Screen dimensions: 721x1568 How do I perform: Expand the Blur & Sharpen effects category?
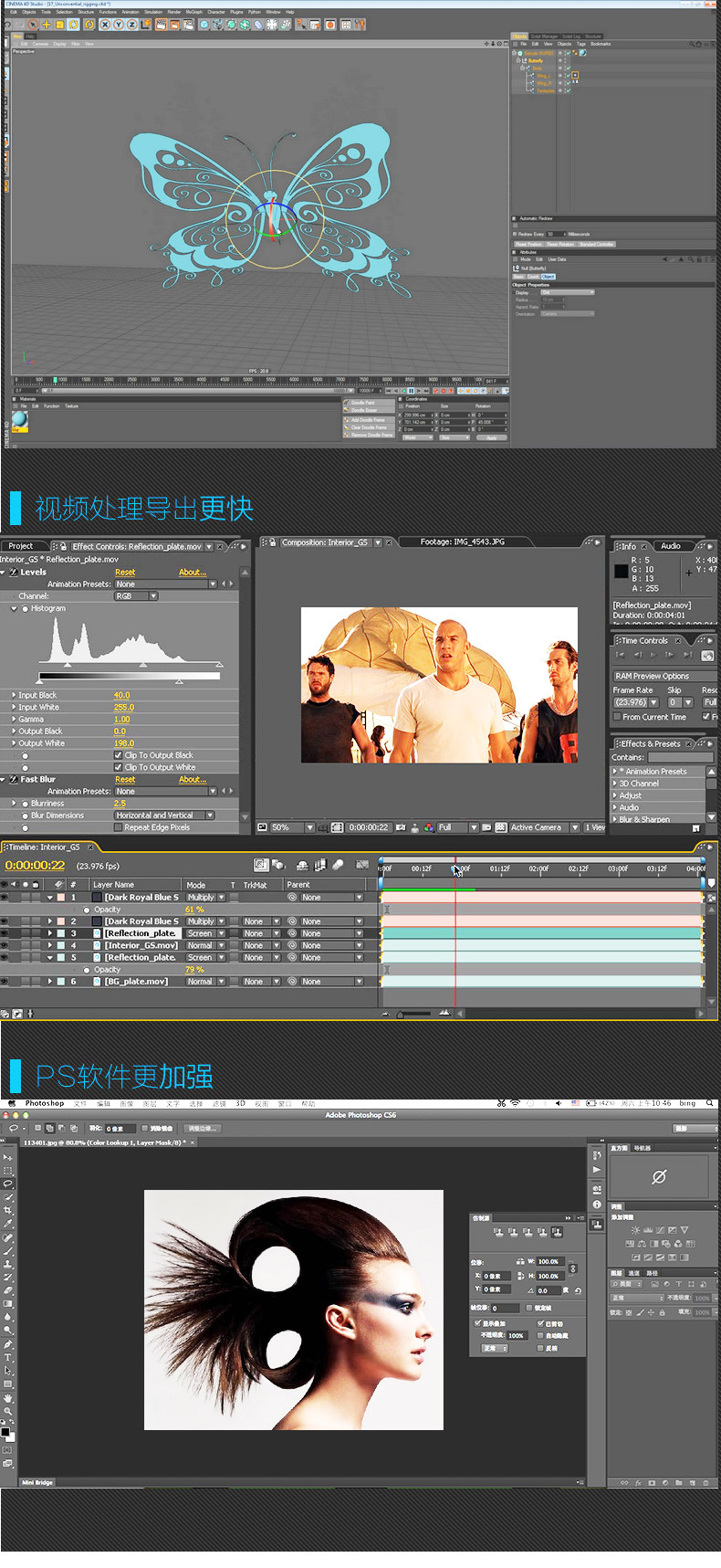(615, 819)
